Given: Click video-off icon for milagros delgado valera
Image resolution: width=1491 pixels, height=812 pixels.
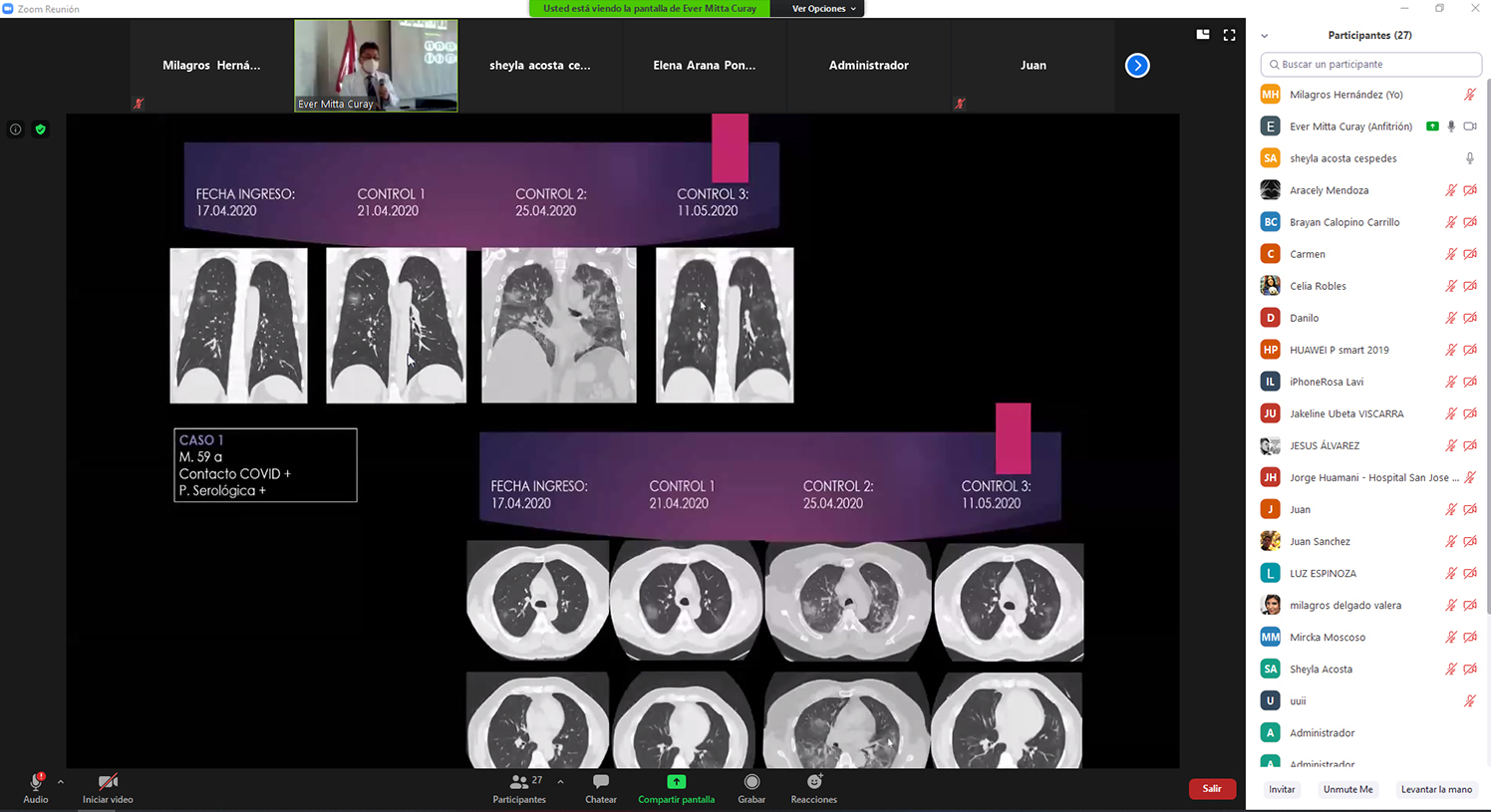Looking at the screenshot, I should tap(1470, 605).
